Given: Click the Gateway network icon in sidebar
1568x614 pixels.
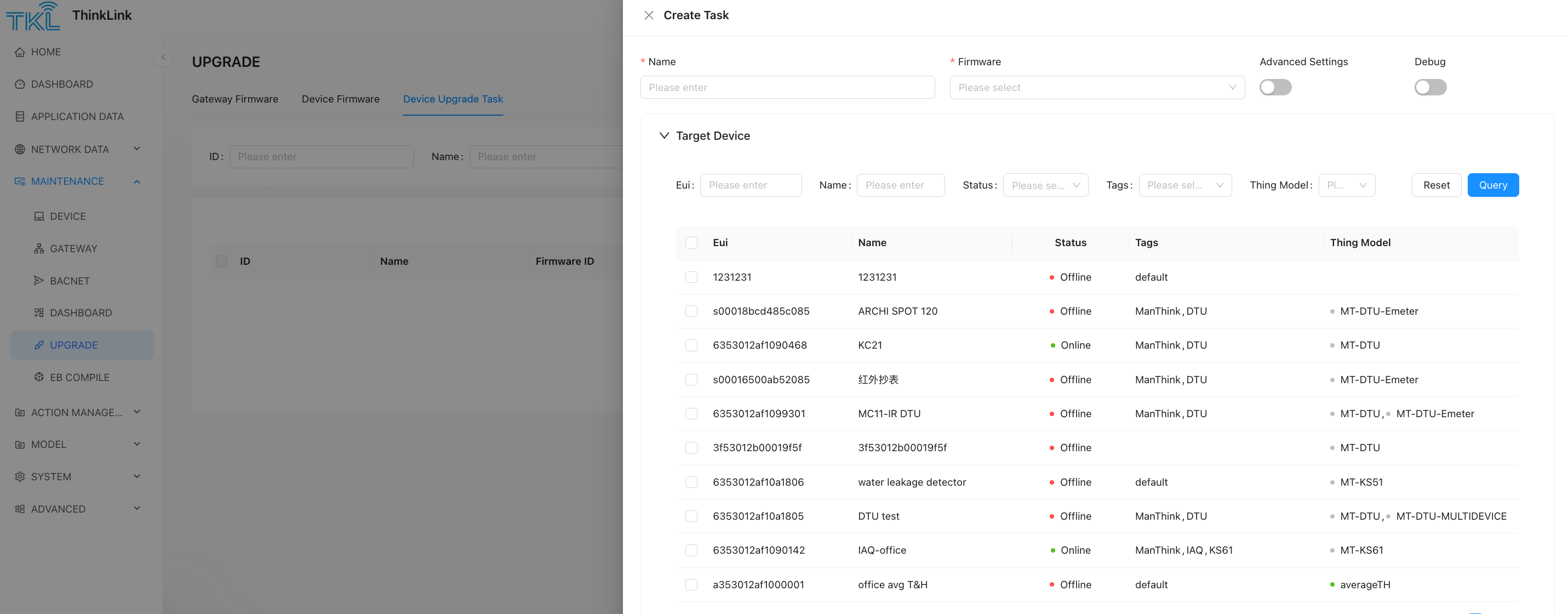Looking at the screenshot, I should pyautogui.click(x=39, y=248).
